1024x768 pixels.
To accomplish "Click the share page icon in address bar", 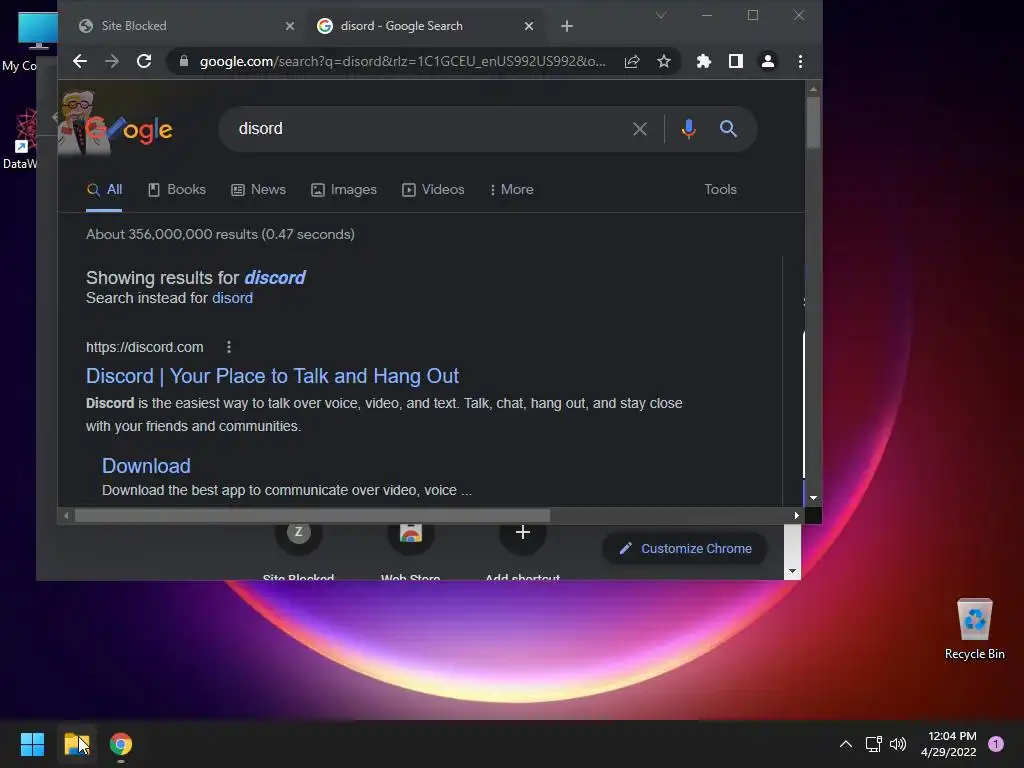I will [x=632, y=61].
